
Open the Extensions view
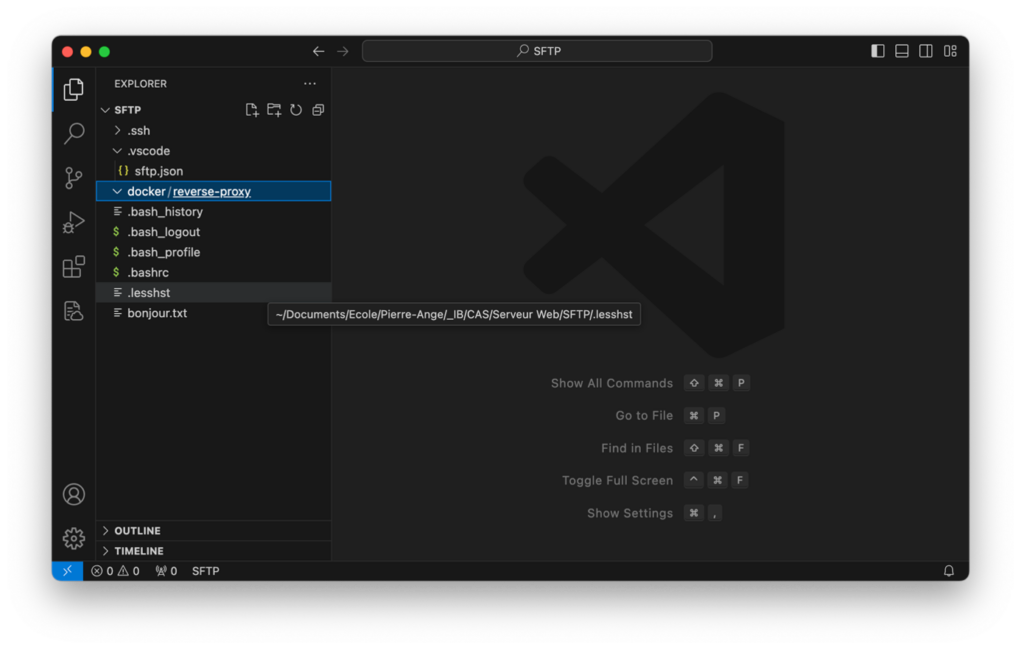pos(74,266)
